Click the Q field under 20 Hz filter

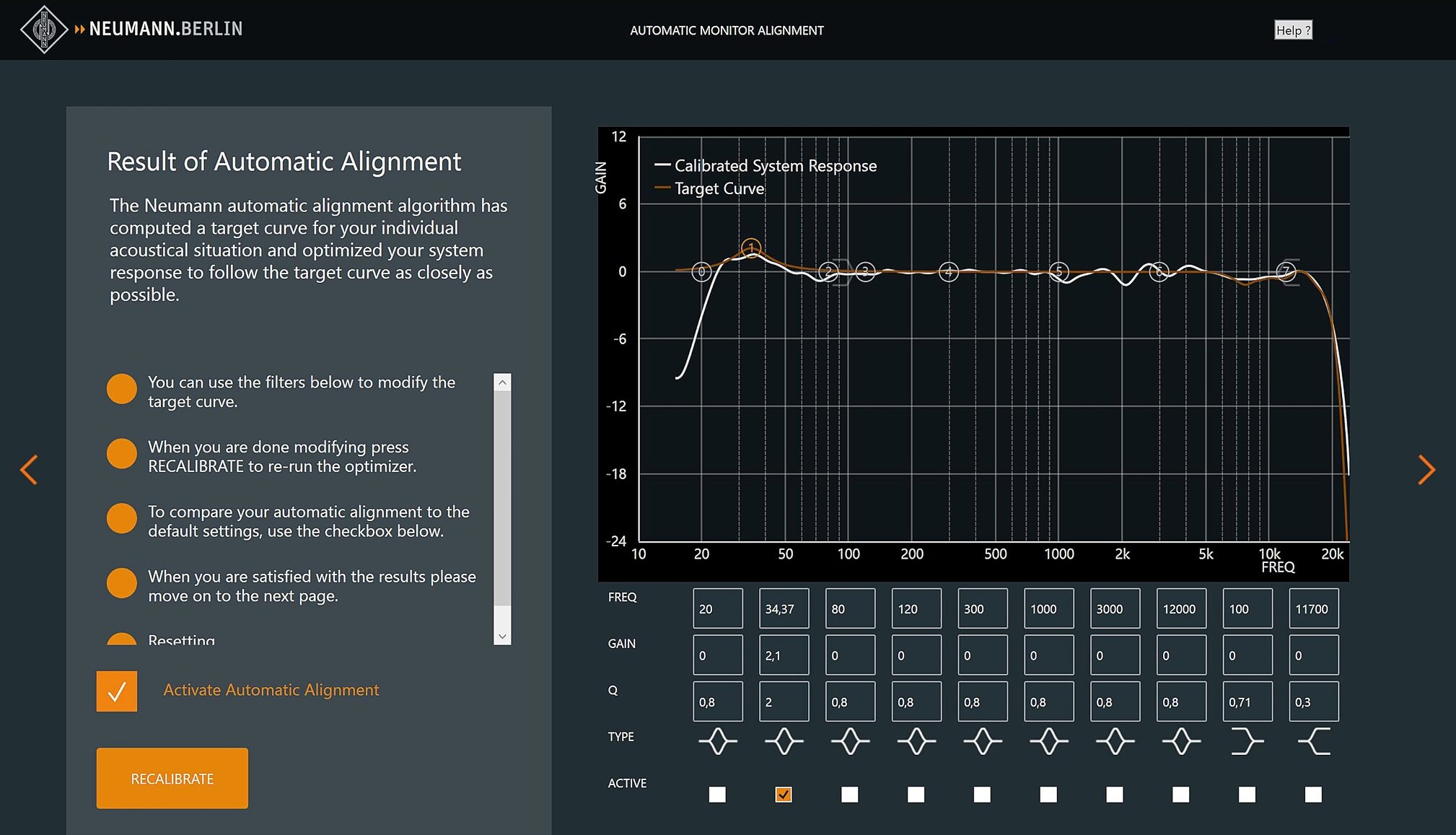tap(718, 701)
